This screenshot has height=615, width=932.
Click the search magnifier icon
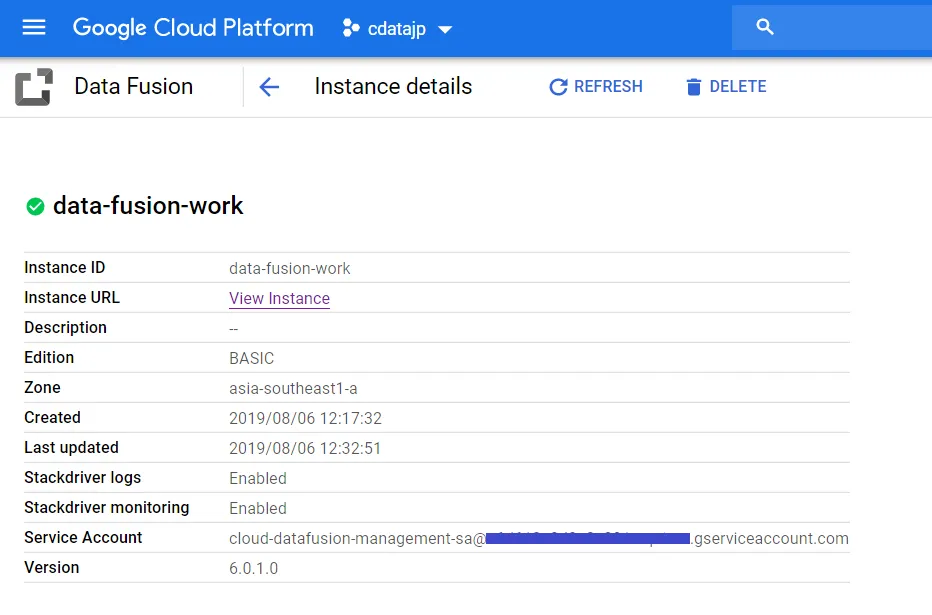tap(765, 28)
